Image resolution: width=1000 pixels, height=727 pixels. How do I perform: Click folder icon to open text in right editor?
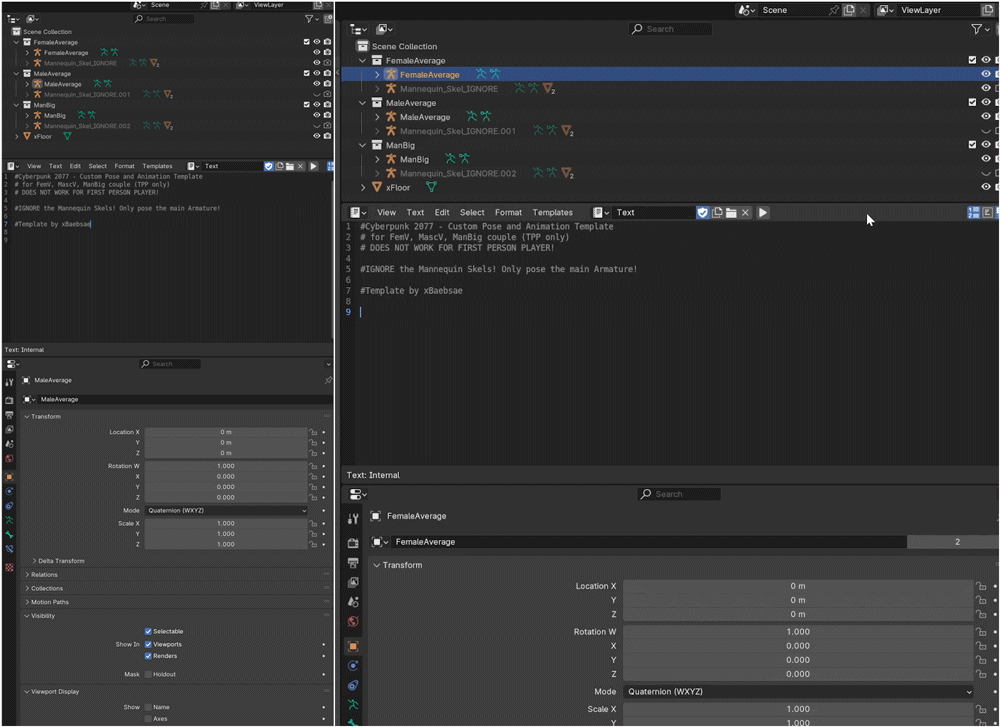point(731,212)
